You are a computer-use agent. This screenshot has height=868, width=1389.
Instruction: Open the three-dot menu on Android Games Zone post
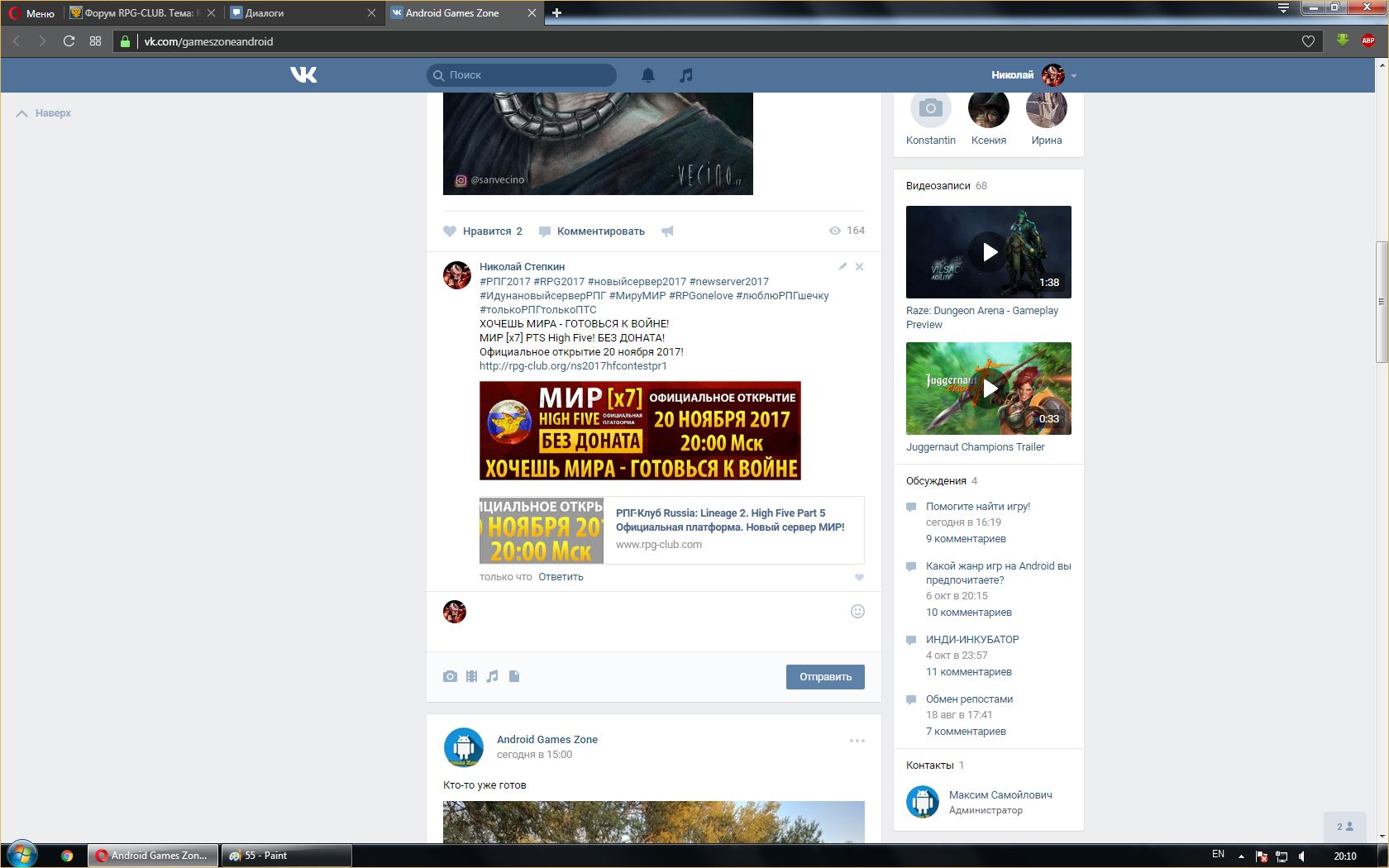pos(857,741)
